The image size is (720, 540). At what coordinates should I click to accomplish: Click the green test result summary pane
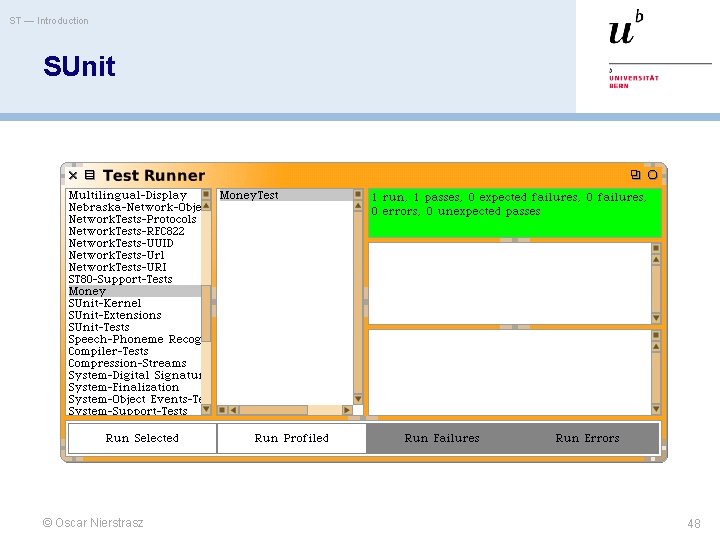click(x=515, y=213)
